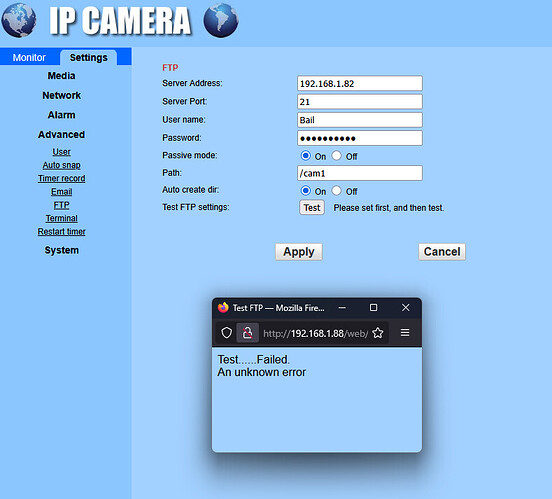Click the 'Test FTP settings:' label
552x499 pixels.
coord(196,207)
